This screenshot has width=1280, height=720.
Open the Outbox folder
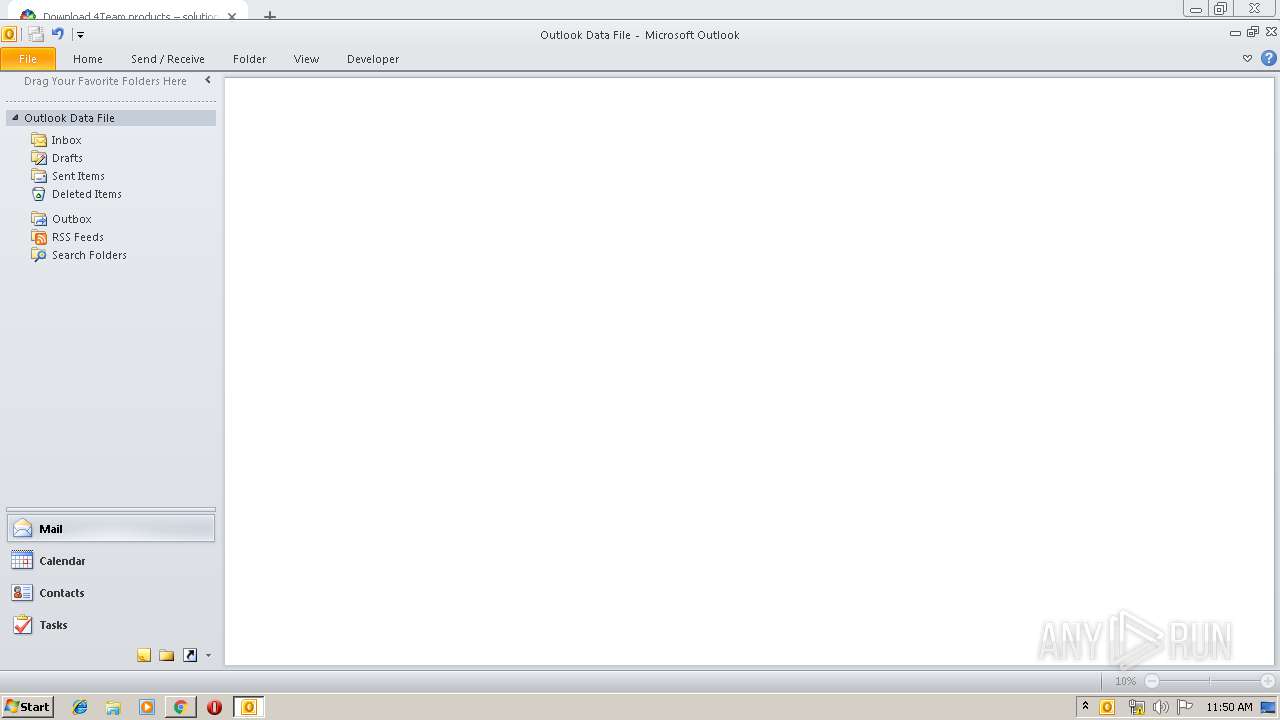[x=71, y=219]
